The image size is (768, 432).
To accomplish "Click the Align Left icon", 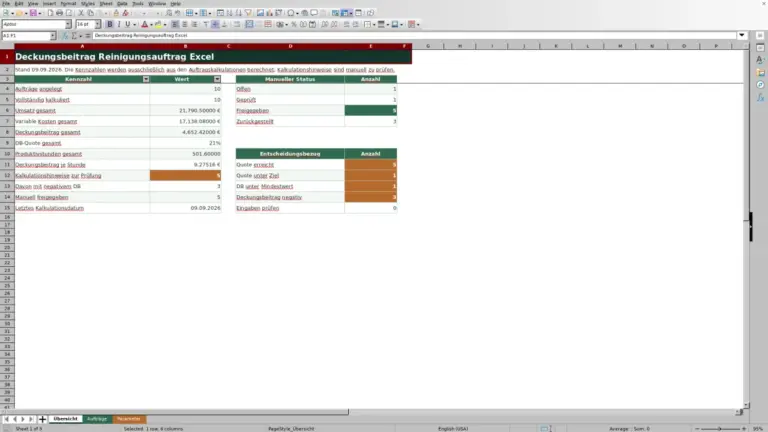I will point(175,24).
